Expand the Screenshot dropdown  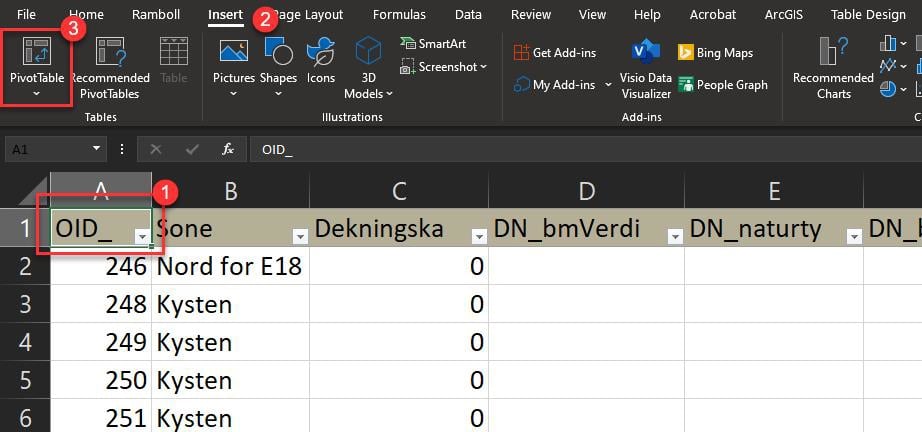coord(444,67)
